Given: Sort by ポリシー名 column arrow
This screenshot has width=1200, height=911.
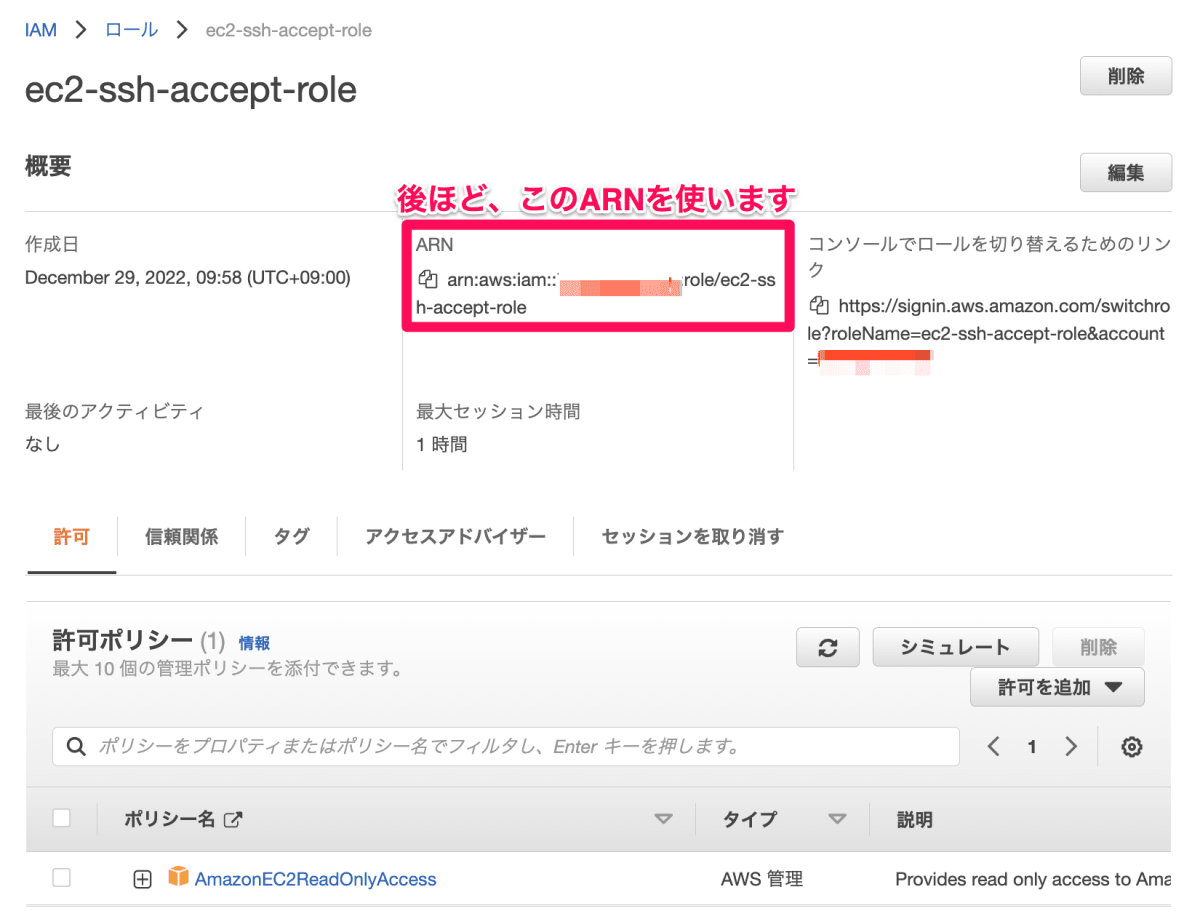Looking at the screenshot, I should click(x=663, y=819).
